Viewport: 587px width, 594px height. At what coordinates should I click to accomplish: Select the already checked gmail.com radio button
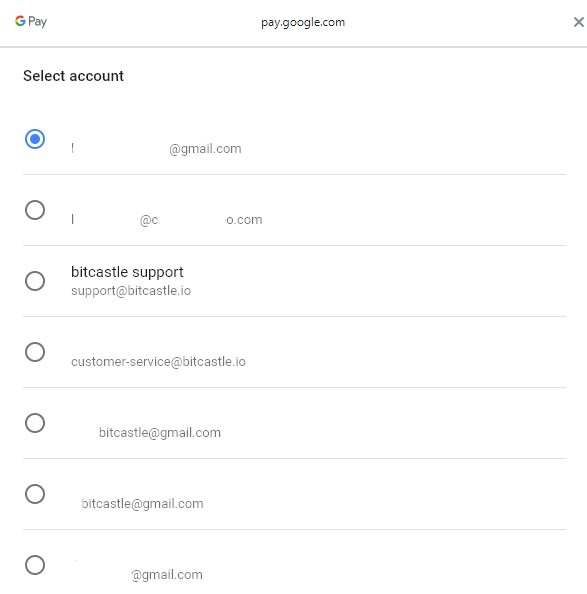(x=35, y=139)
